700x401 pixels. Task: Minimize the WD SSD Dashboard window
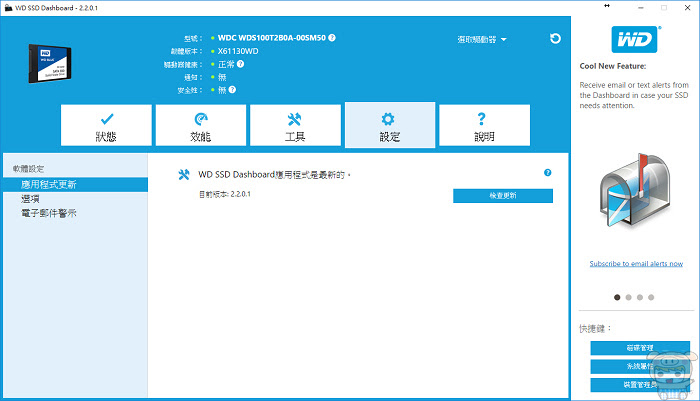pos(641,8)
